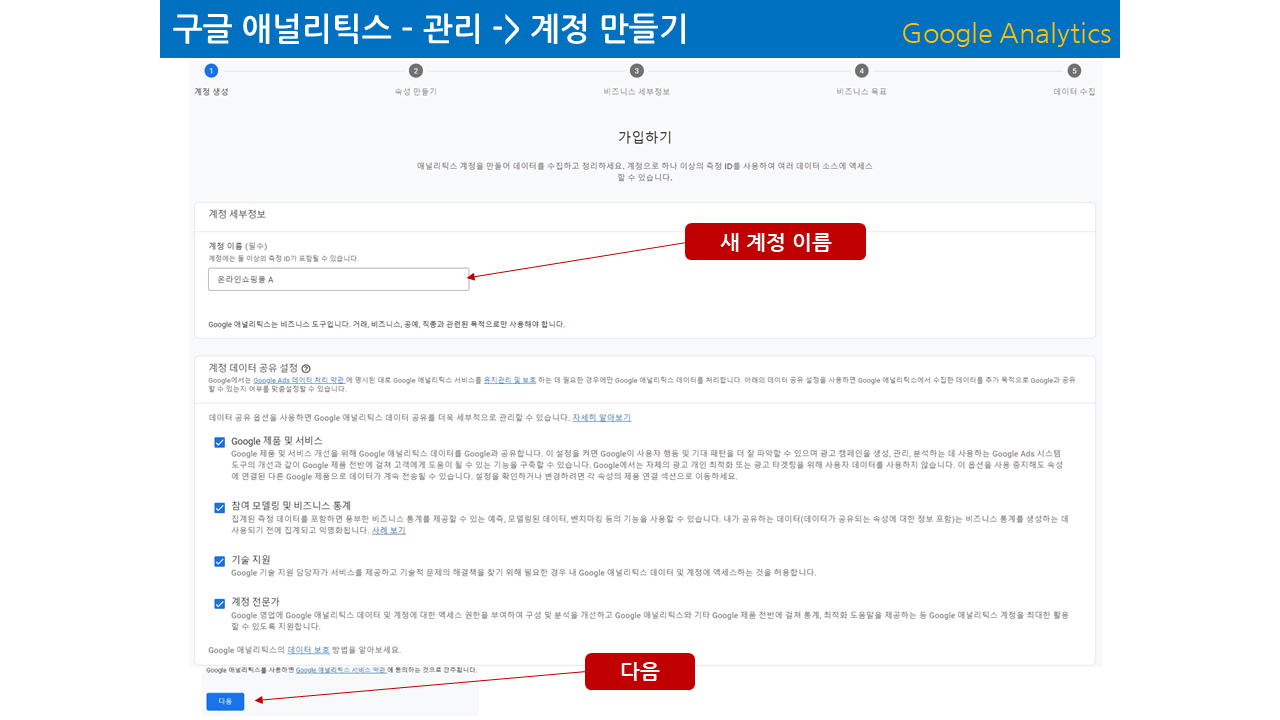Toggle the 참여 모델링 및 비즈니스 통계 checkbox

(x=219, y=507)
